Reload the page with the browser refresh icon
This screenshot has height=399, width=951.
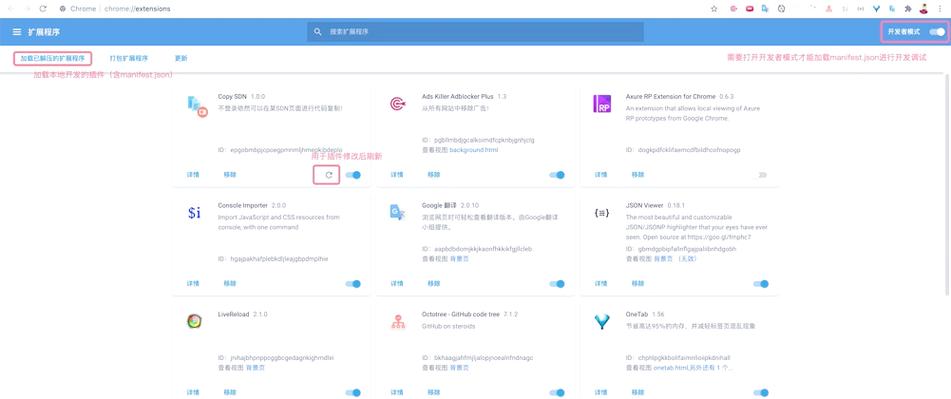[x=42, y=8]
